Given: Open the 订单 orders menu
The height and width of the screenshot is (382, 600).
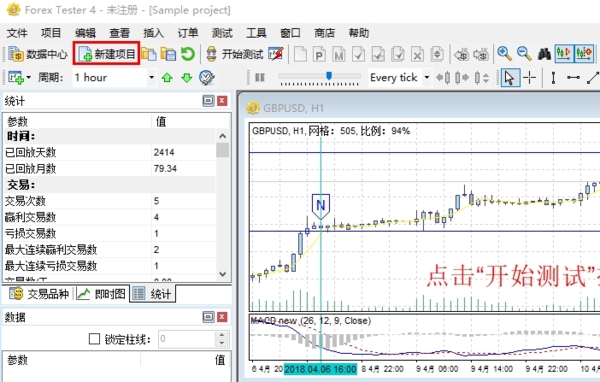Looking at the screenshot, I should [188, 33].
